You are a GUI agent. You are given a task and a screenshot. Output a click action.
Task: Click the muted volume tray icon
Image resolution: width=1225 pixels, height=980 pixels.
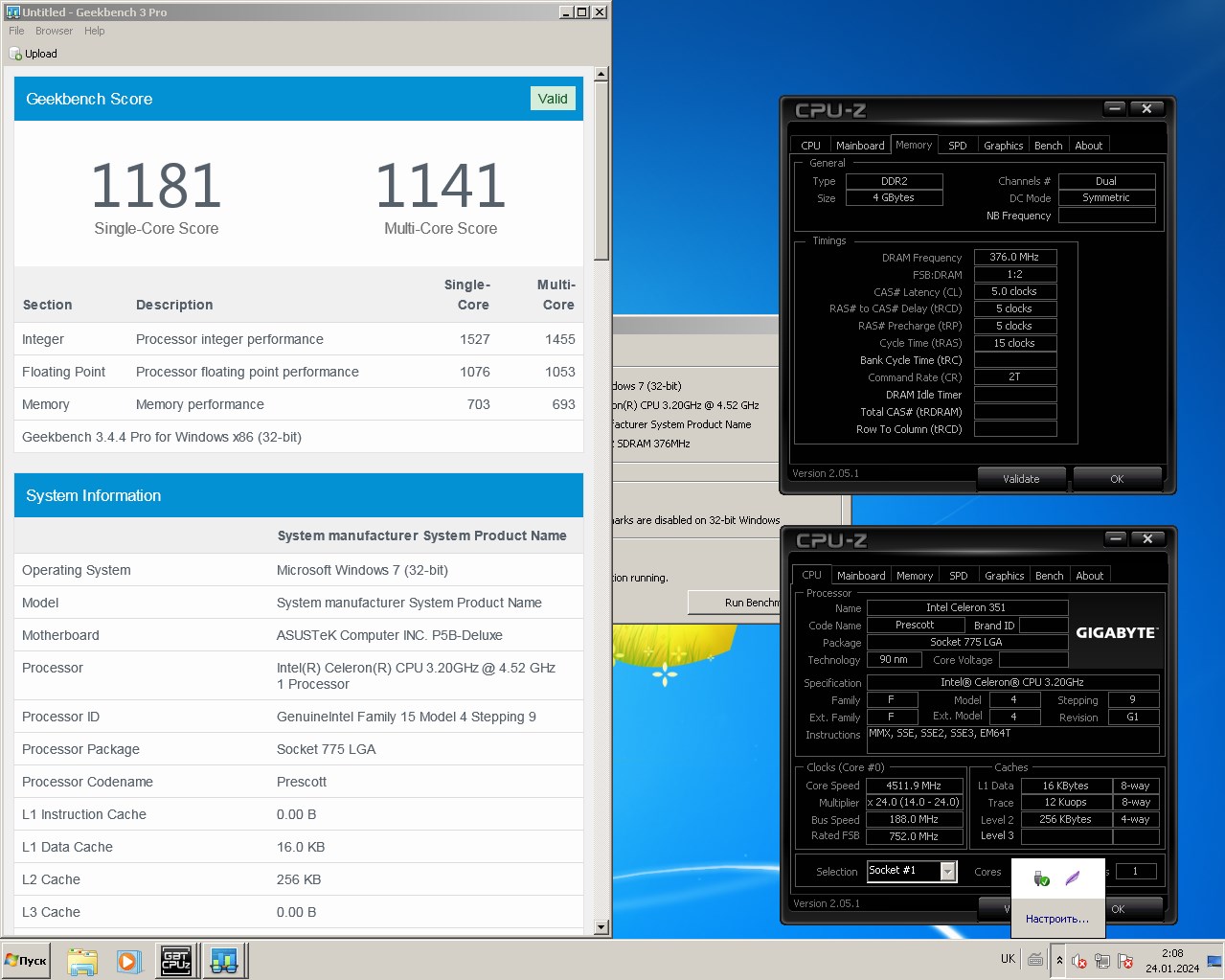point(1079,961)
